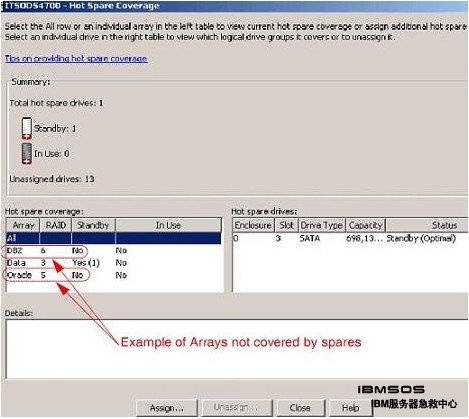This screenshot has width=469, height=419.
Task: Click the In Use column header
Action: coord(168,225)
